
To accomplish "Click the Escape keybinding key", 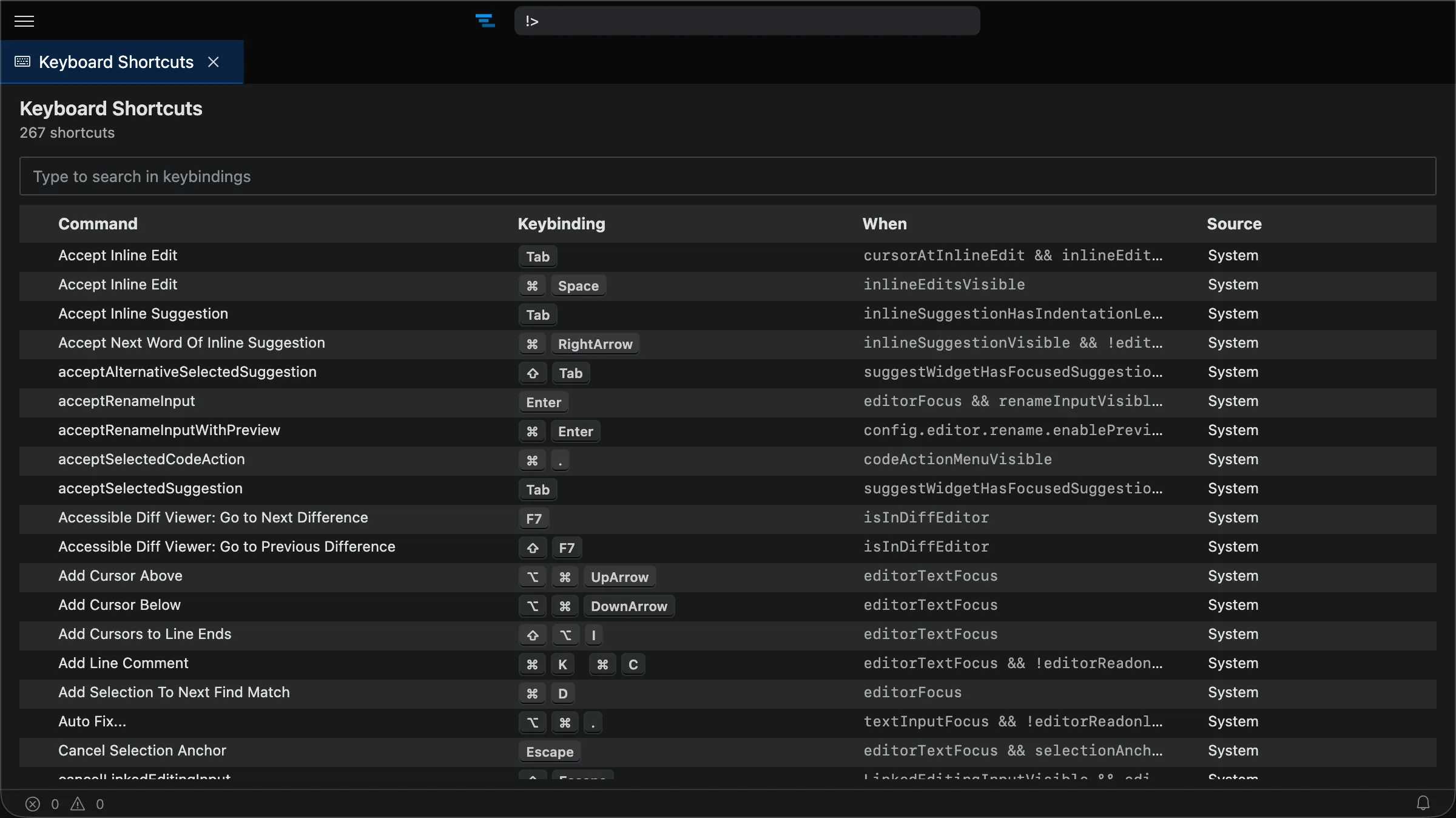I will coord(550,752).
